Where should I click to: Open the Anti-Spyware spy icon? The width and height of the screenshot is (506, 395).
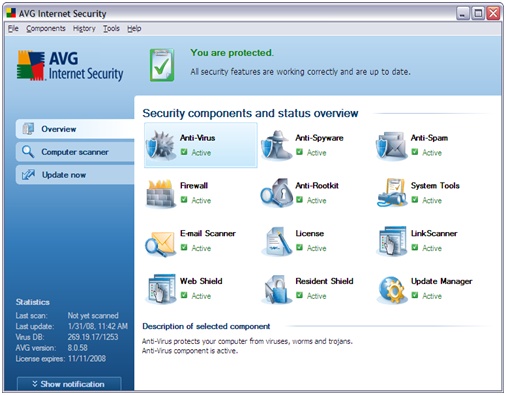click(276, 145)
